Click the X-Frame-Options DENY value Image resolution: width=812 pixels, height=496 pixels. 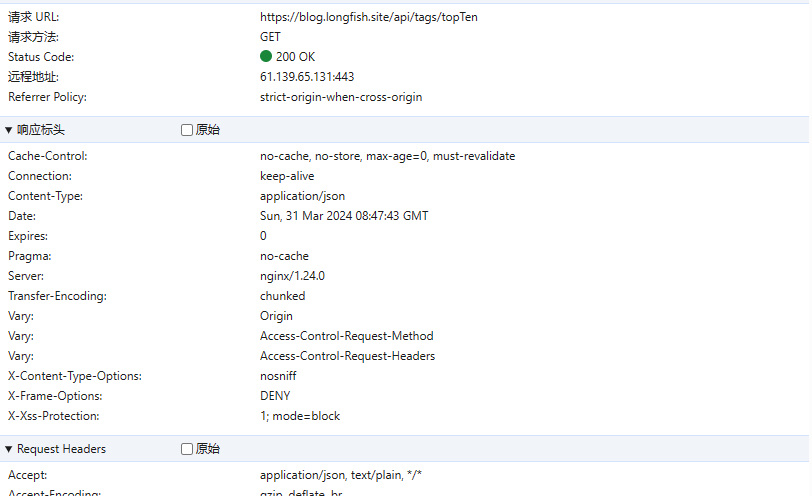coord(275,396)
